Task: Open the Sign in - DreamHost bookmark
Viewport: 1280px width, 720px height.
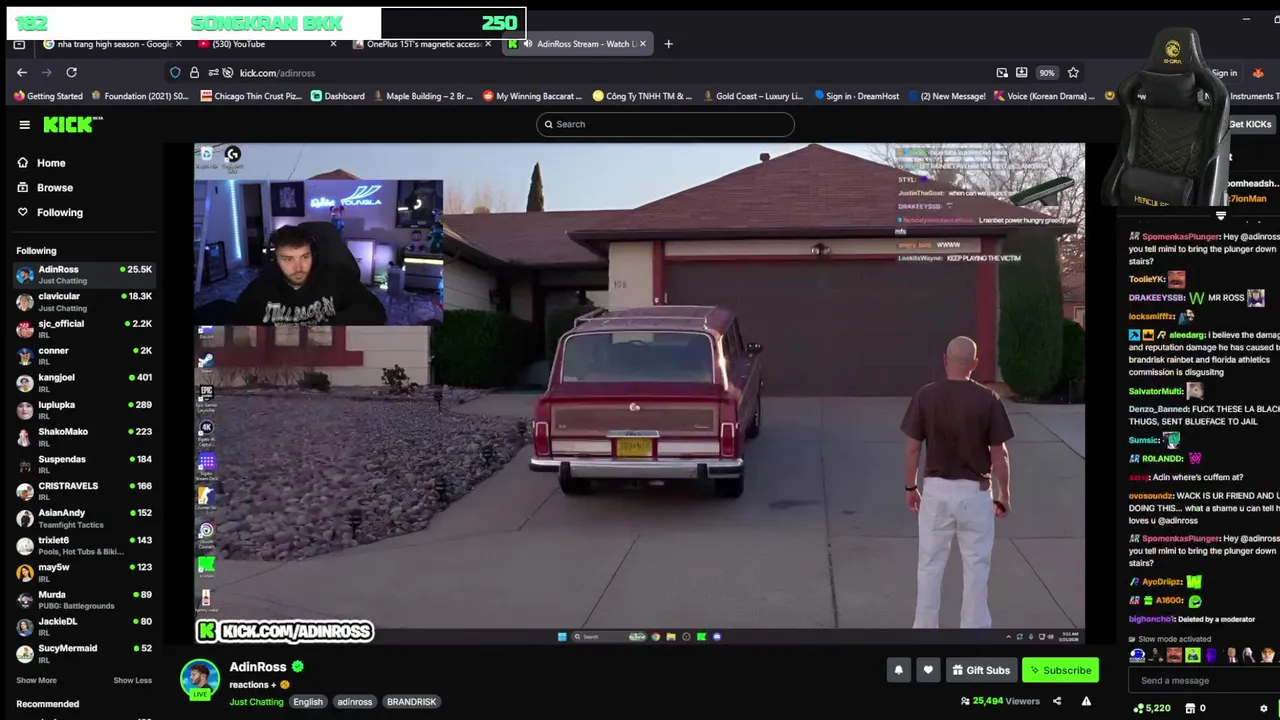Action: click(857, 96)
